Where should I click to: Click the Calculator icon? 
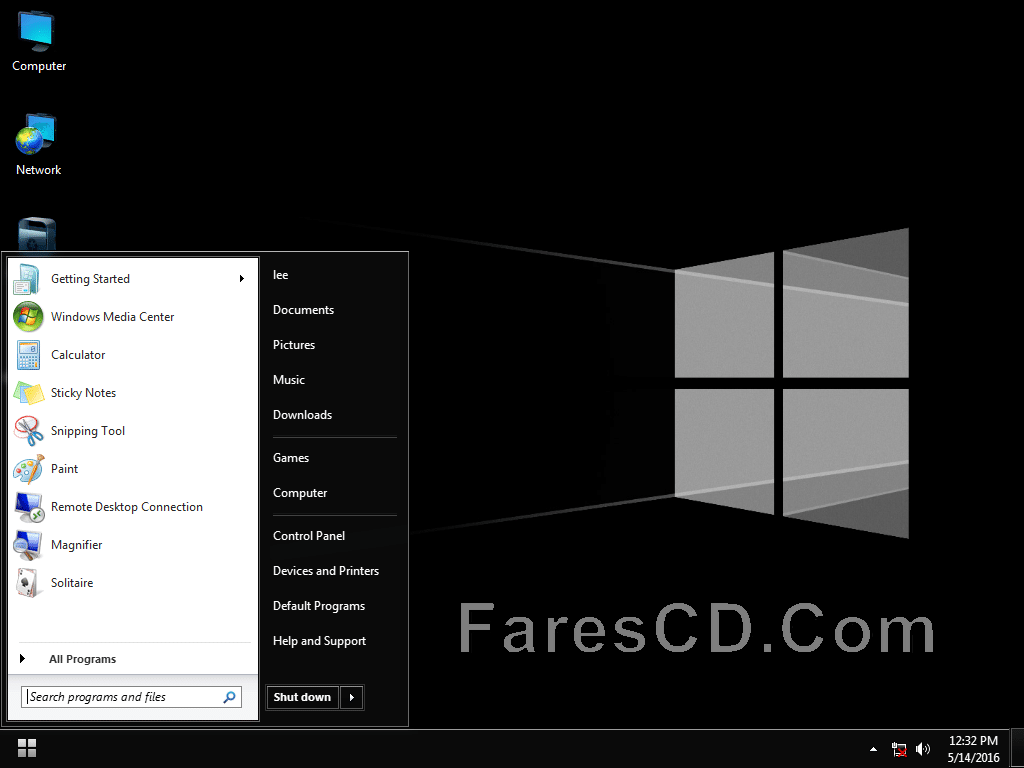(27, 355)
